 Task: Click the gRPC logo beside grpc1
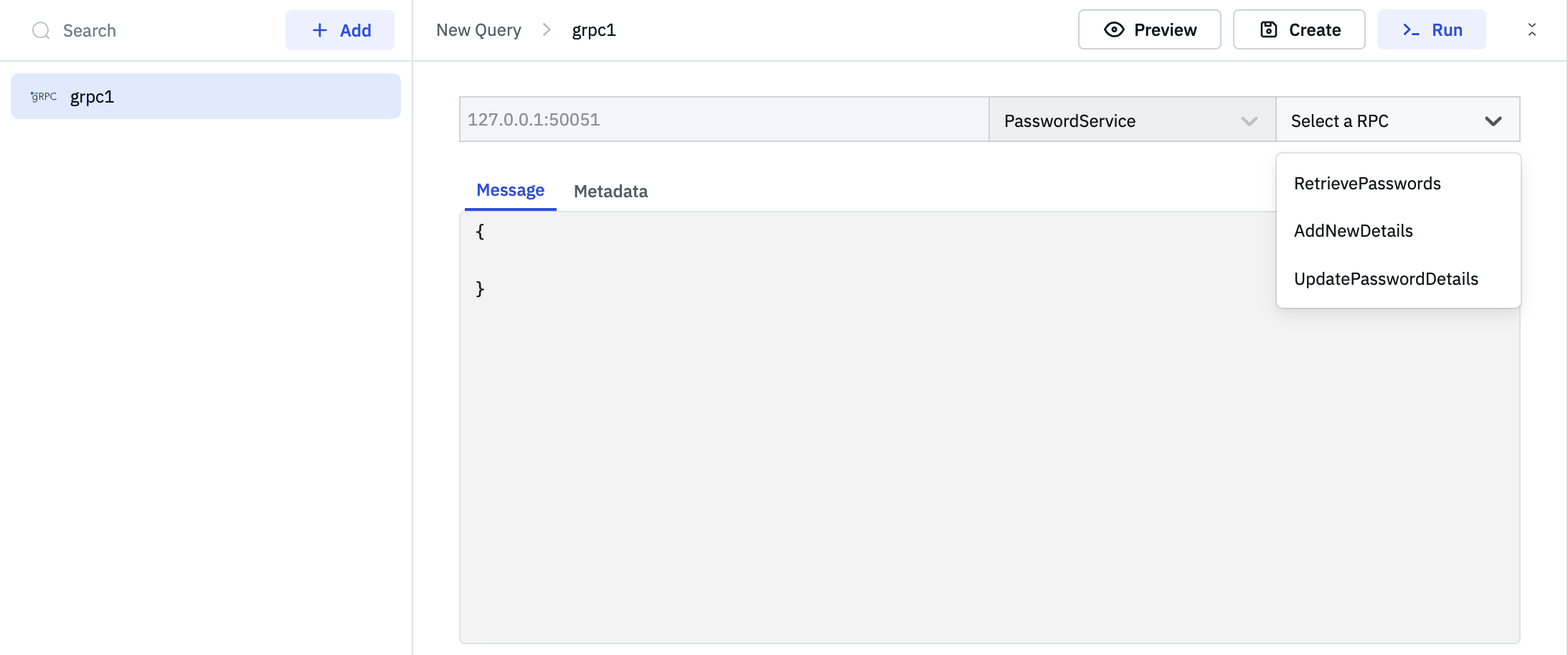click(x=44, y=96)
